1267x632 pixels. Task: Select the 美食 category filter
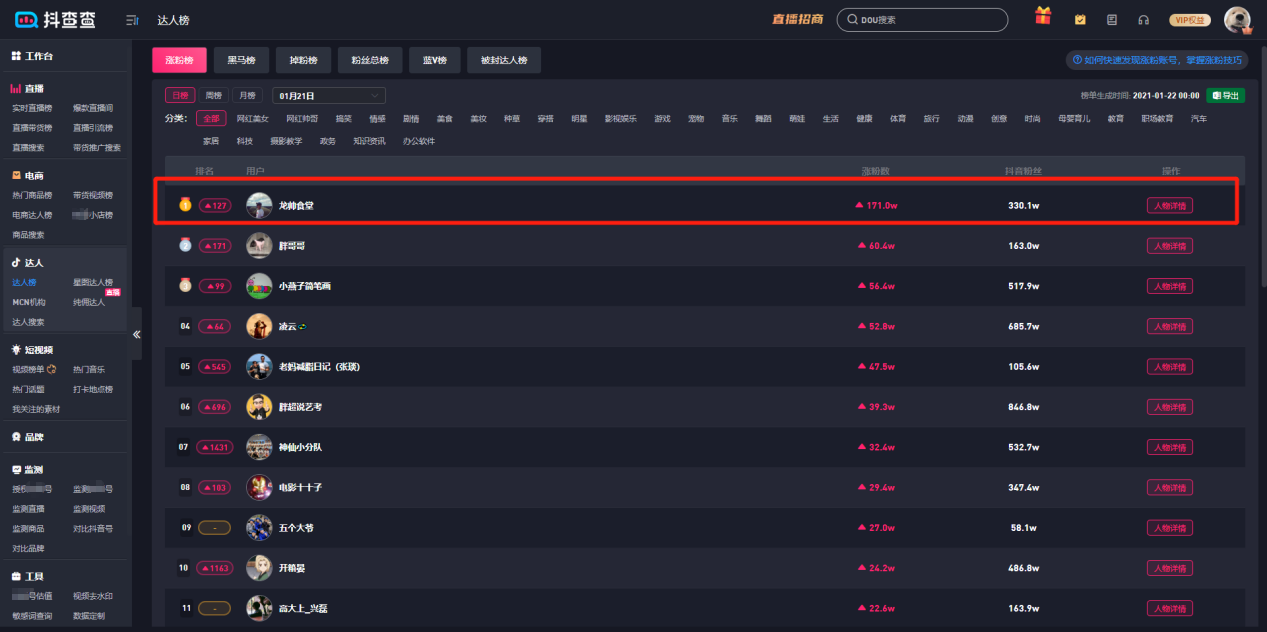(445, 118)
